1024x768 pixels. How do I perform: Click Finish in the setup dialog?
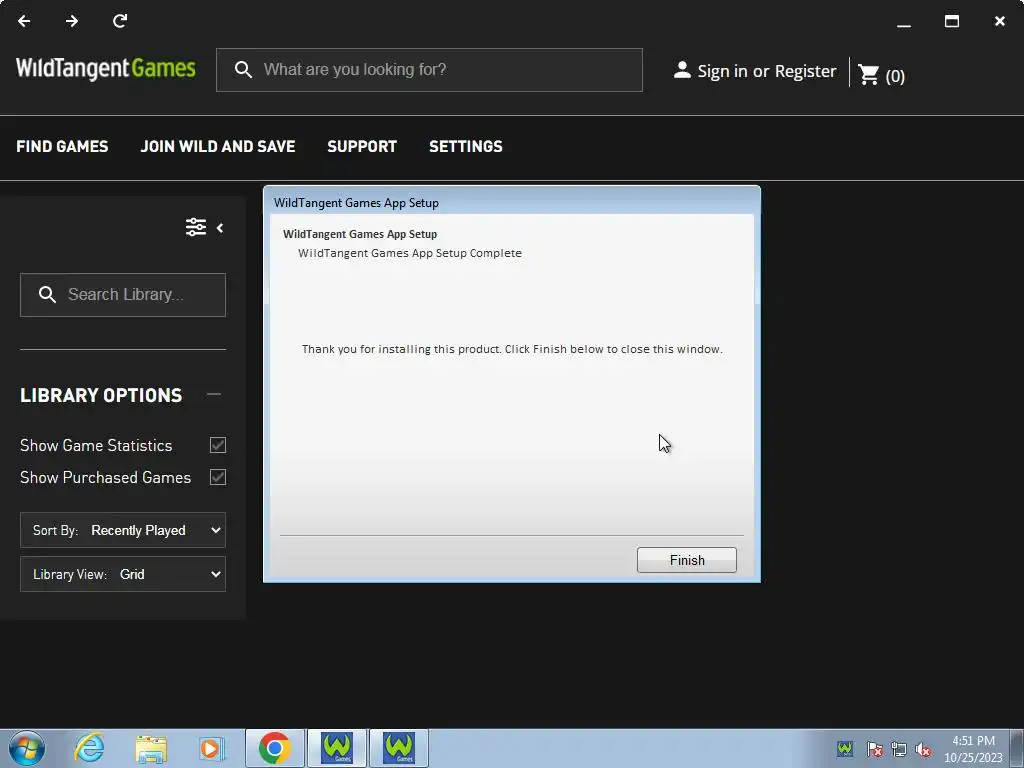[x=686, y=560]
